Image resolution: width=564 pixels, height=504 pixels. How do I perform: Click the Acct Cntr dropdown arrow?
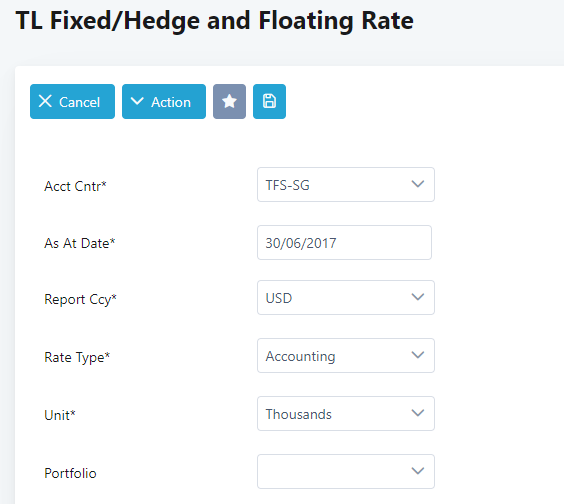click(418, 184)
